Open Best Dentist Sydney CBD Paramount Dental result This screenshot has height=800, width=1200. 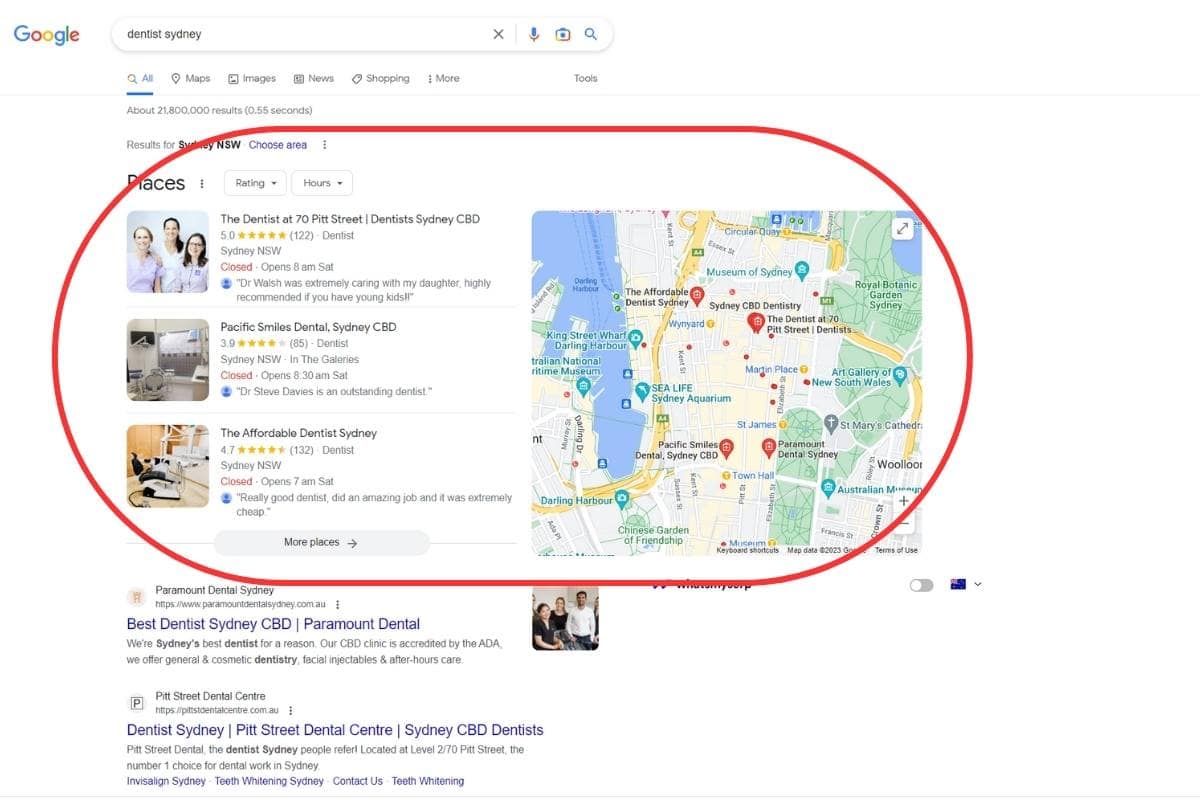pyautogui.click(x=273, y=624)
